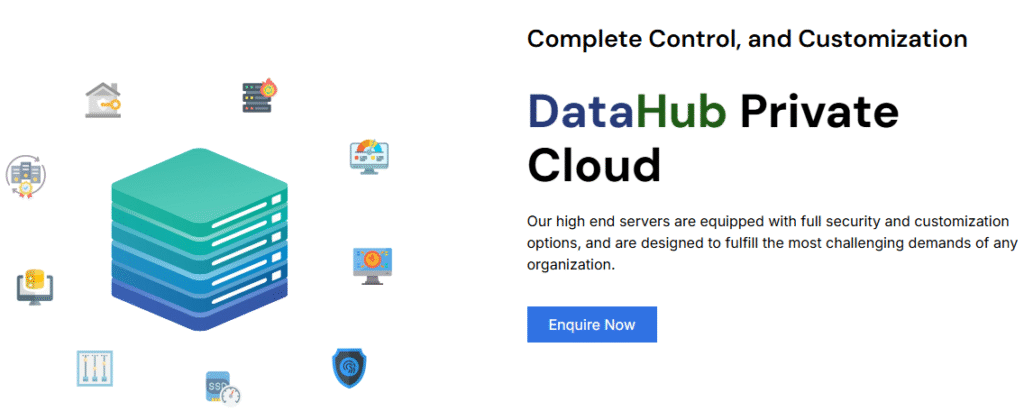Screen dimensions: 1024x411
Task: Click the blue monitor with orange circle
Action: pos(372,265)
